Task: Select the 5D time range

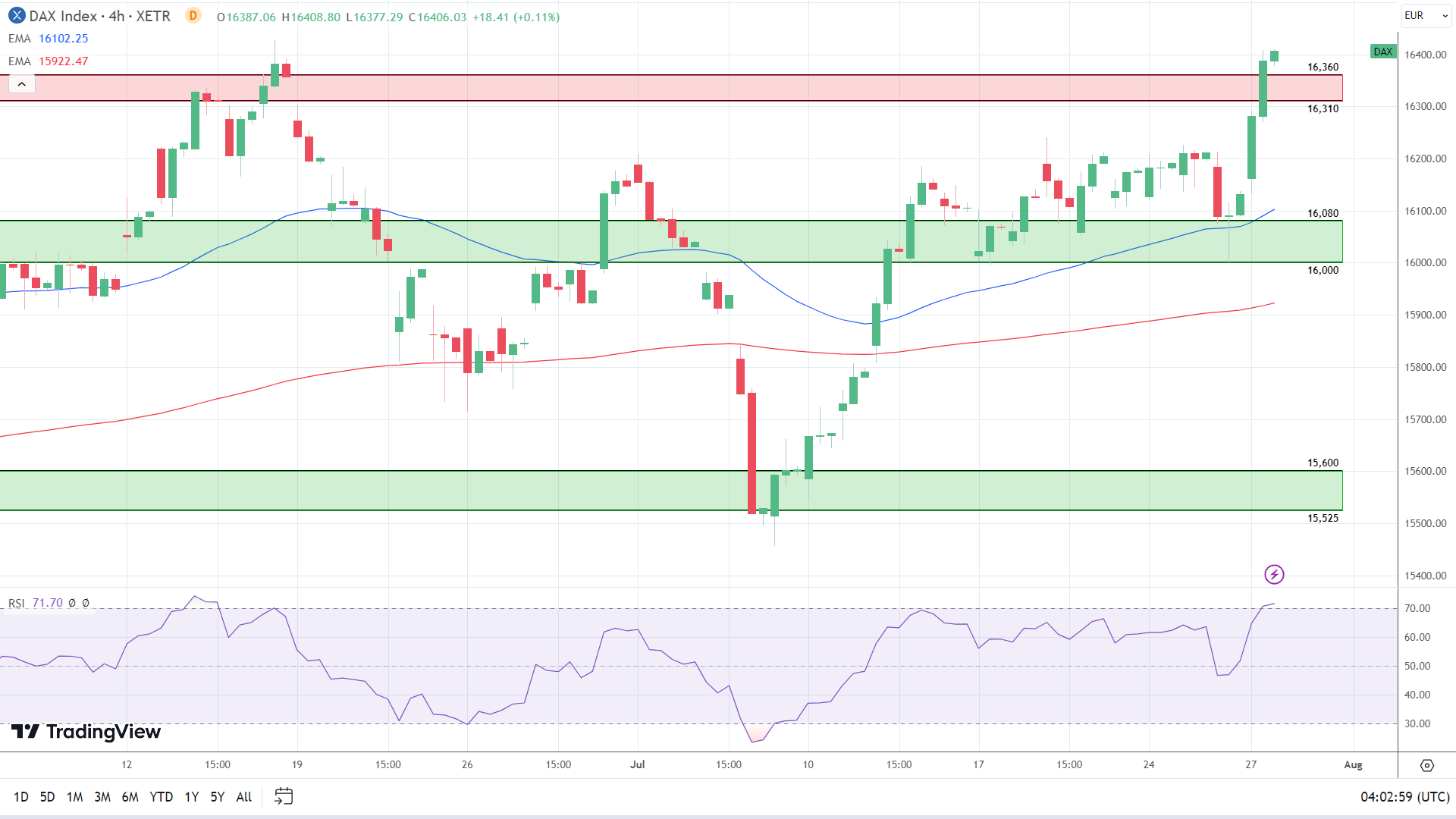Action: coord(47,796)
